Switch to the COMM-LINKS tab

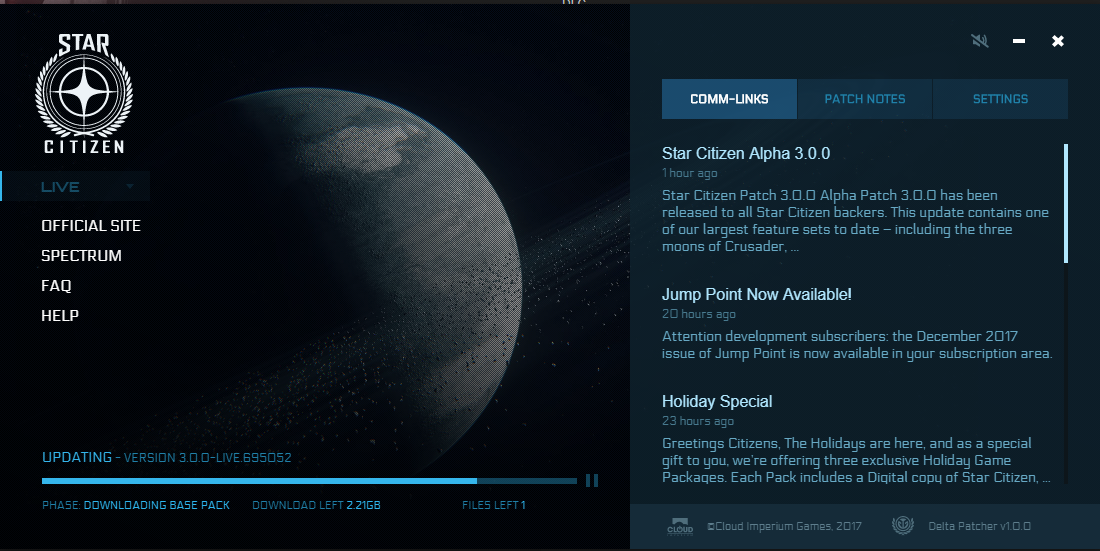[729, 99]
